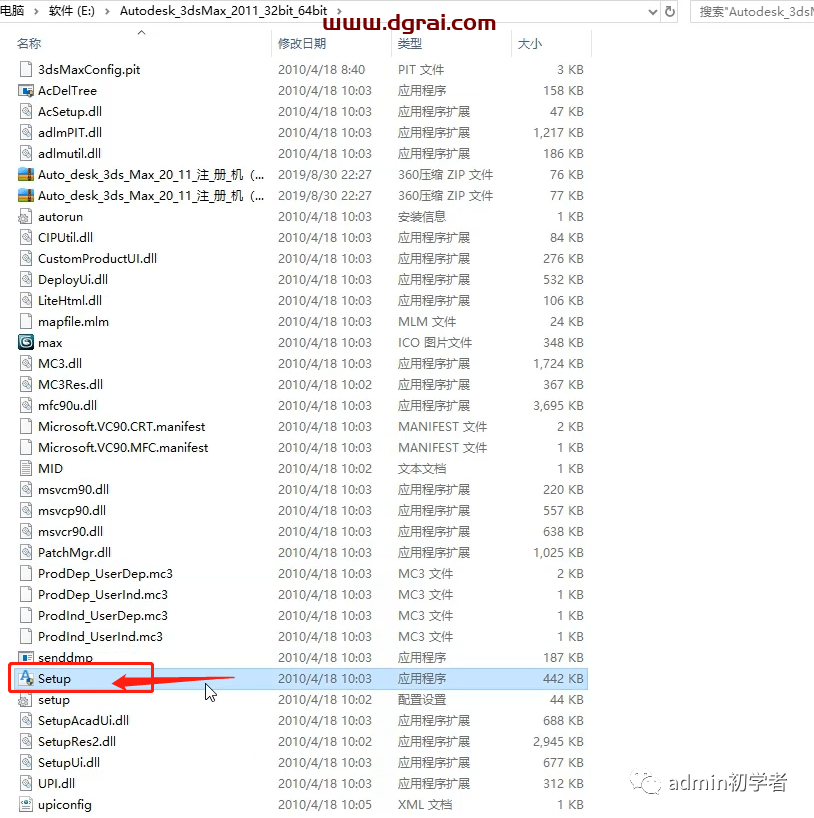Screen dimensions: 814x818
Task: Click the 2,945 KB size cell
Action: point(558,741)
